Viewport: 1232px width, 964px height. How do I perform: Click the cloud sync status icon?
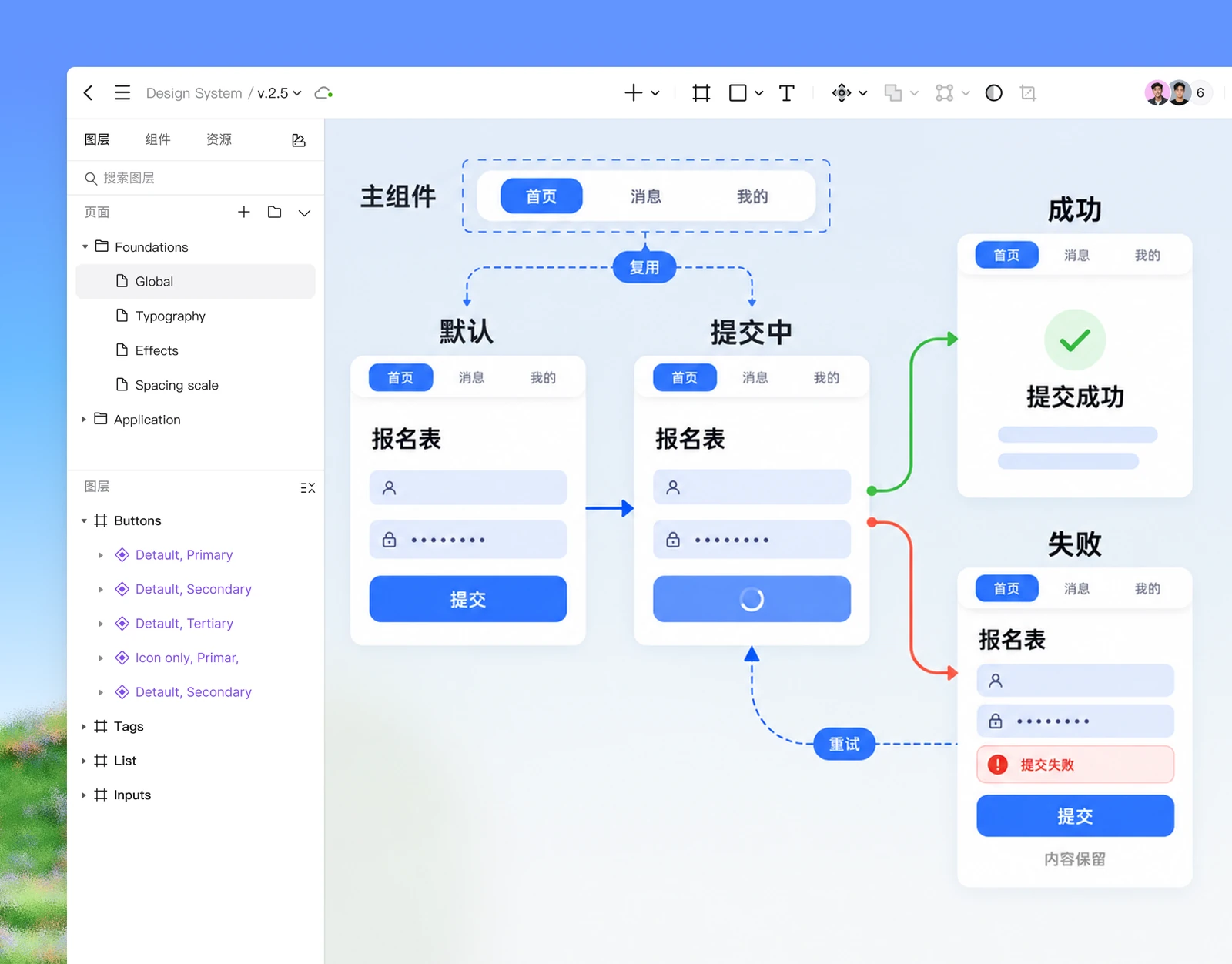coord(323,93)
